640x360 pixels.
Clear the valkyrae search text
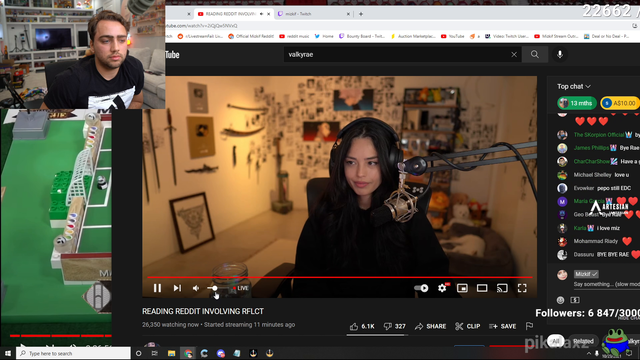coord(514,54)
